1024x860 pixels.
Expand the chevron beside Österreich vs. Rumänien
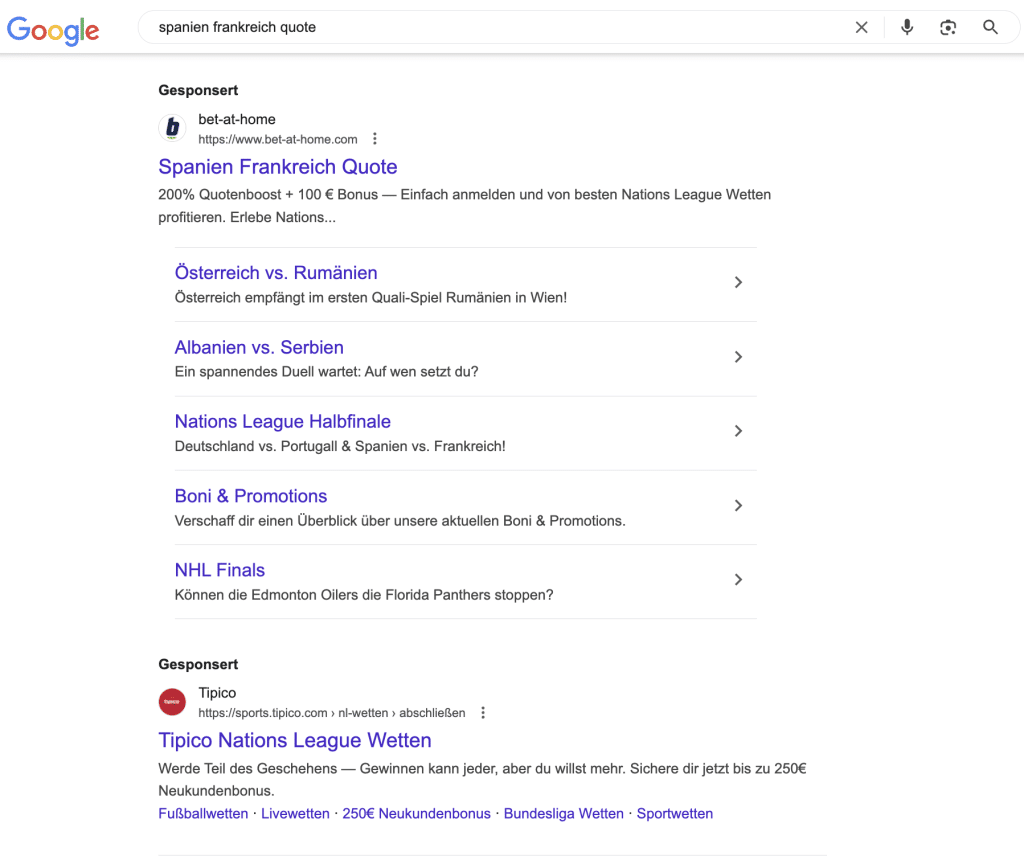738,283
